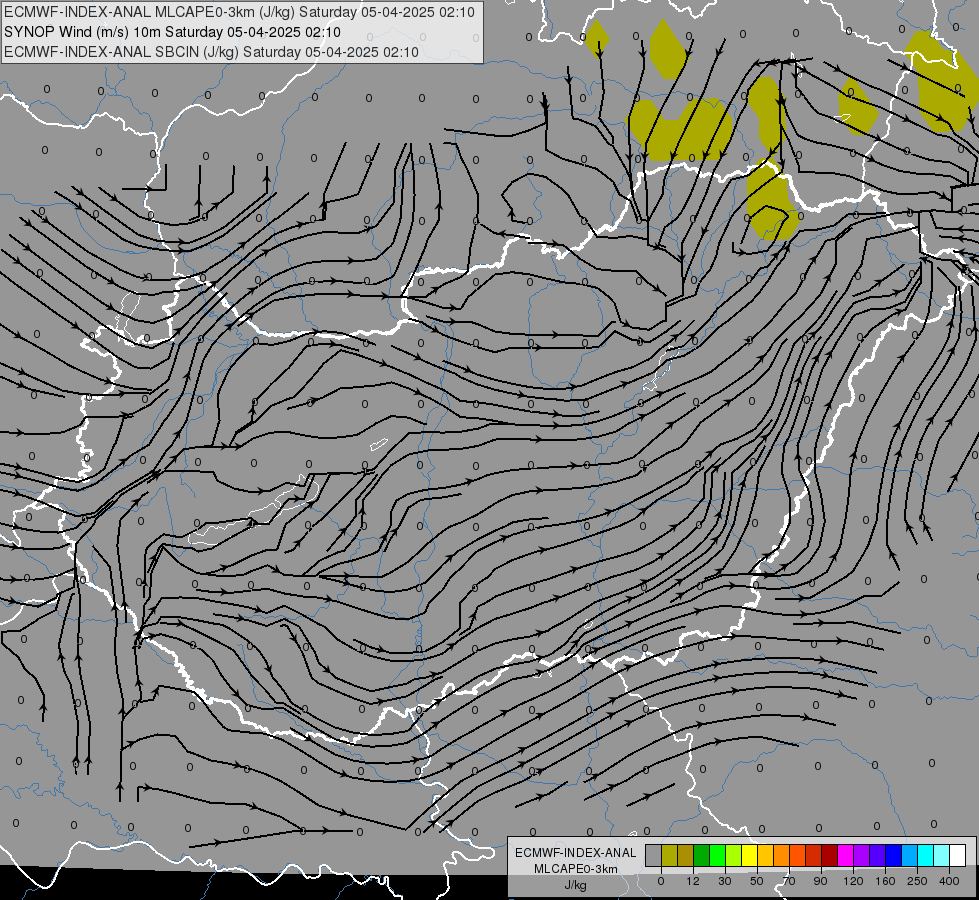This screenshot has width=979, height=900.
Task: Click the olive-yellow swatch in the legend
Action: point(669,855)
